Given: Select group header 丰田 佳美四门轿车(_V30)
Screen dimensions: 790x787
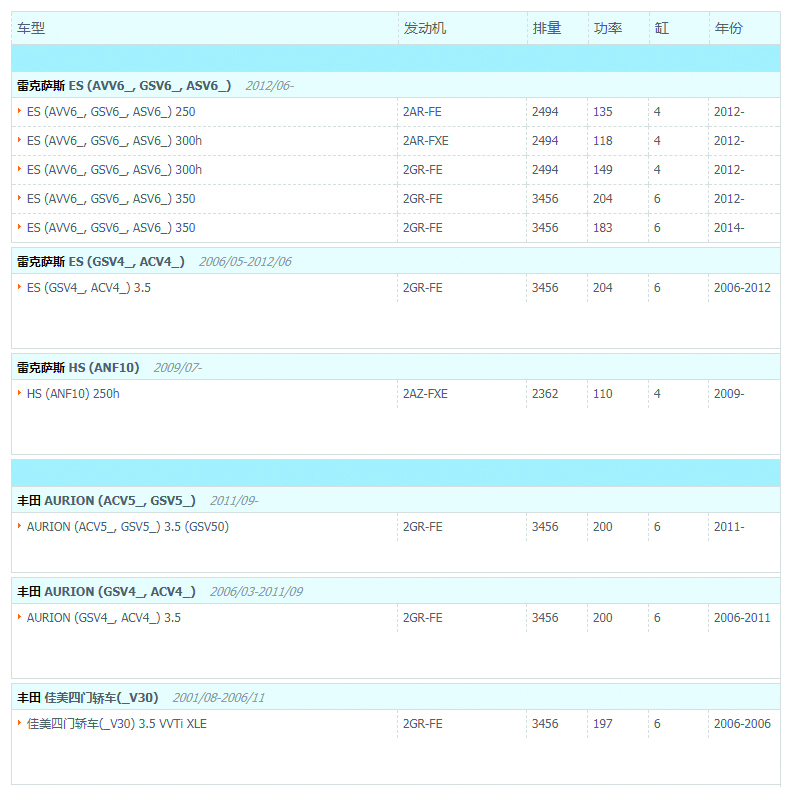Looking at the screenshot, I should [88, 698].
